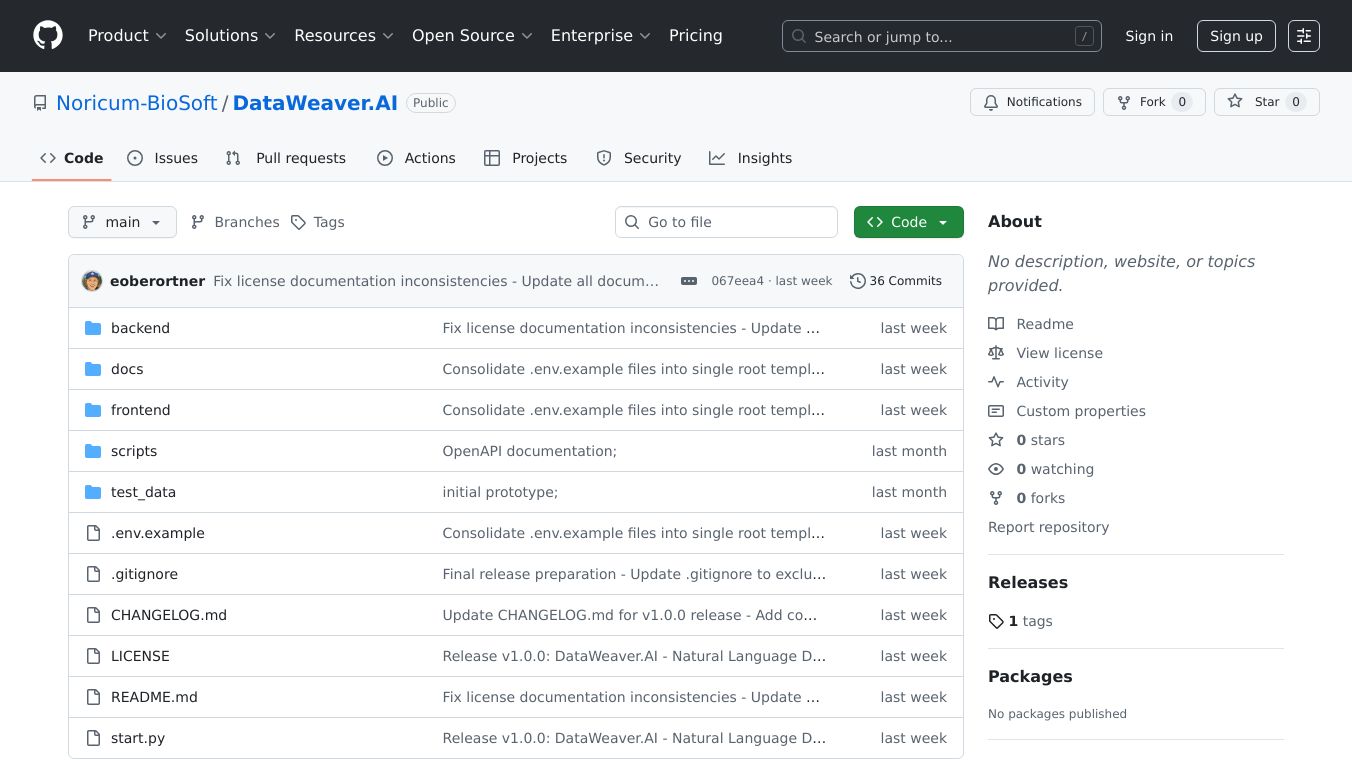1352x760 pixels.
Task: Open the settings icon next to Sign up
Action: [x=1303, y=36]
